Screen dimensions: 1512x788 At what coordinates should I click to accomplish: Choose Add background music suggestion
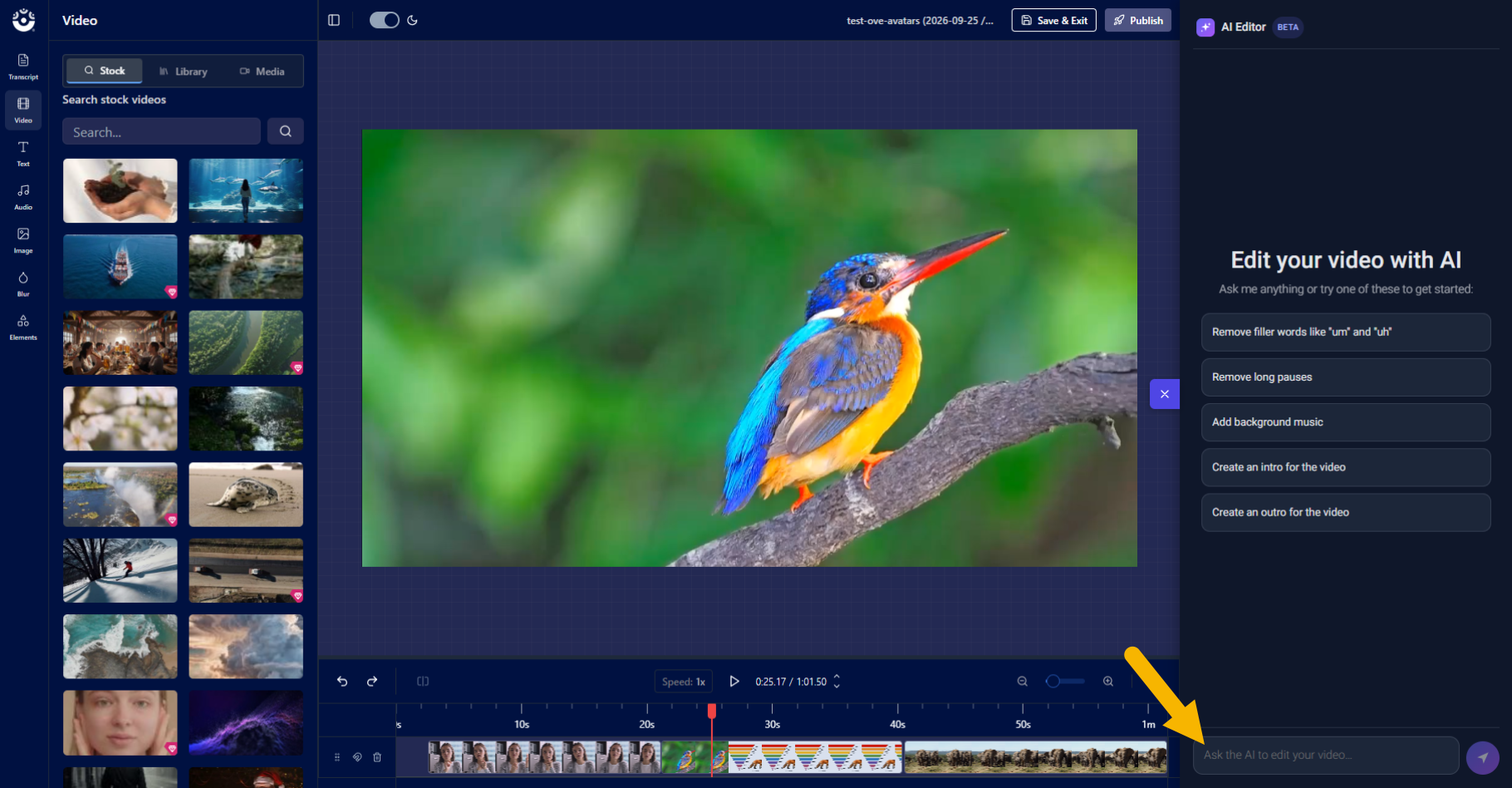click(1346, 422)
